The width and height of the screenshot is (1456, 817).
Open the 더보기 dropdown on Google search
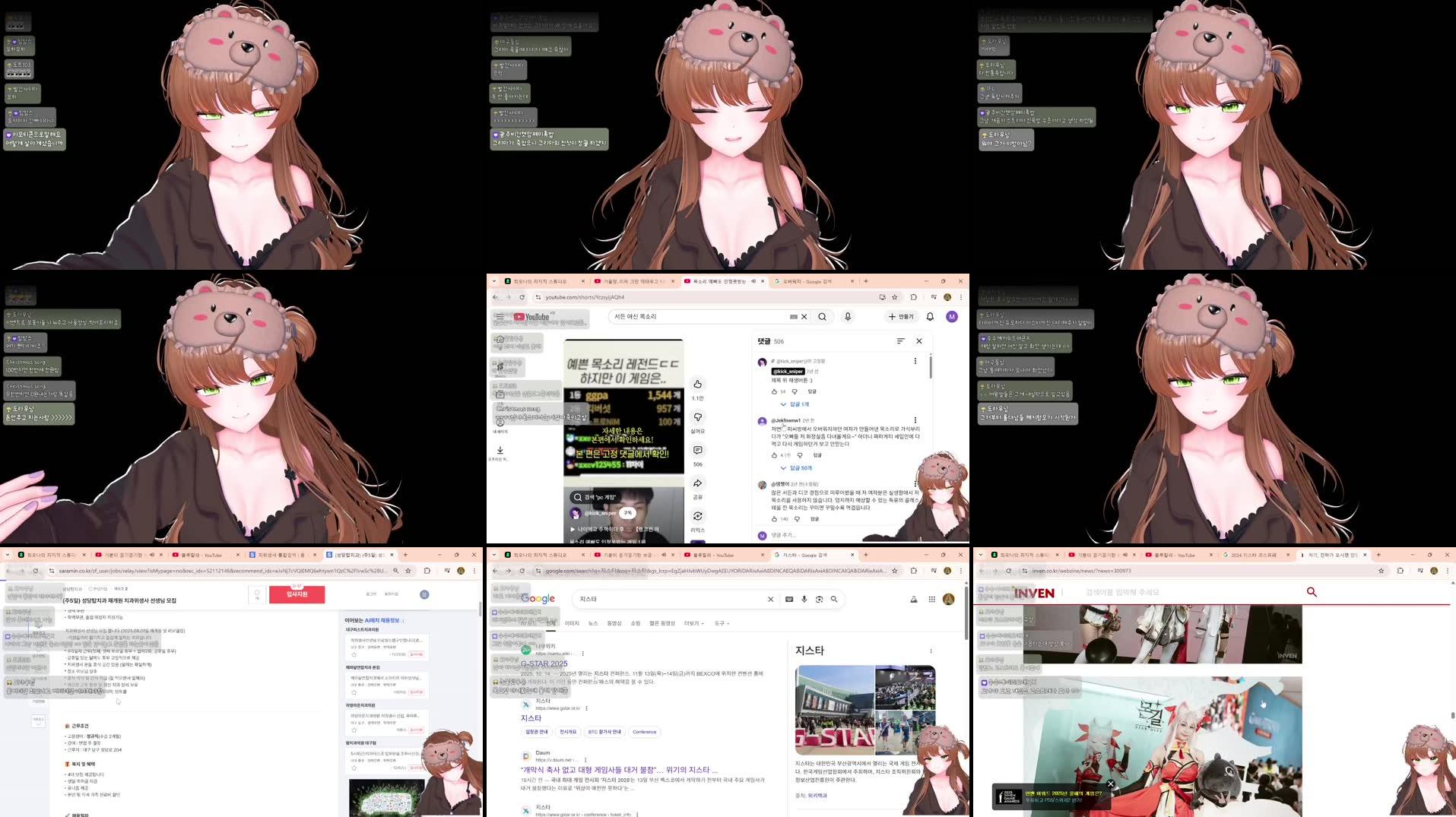(692, 623)
